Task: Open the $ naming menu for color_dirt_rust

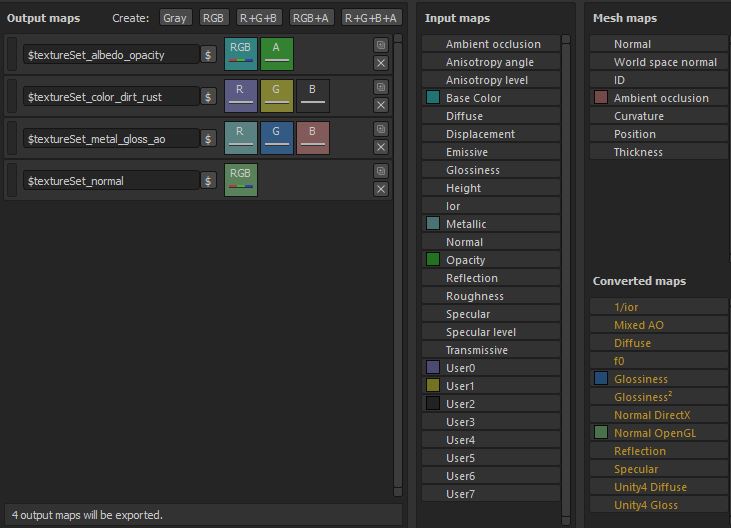Action: (x=208, y=97)
